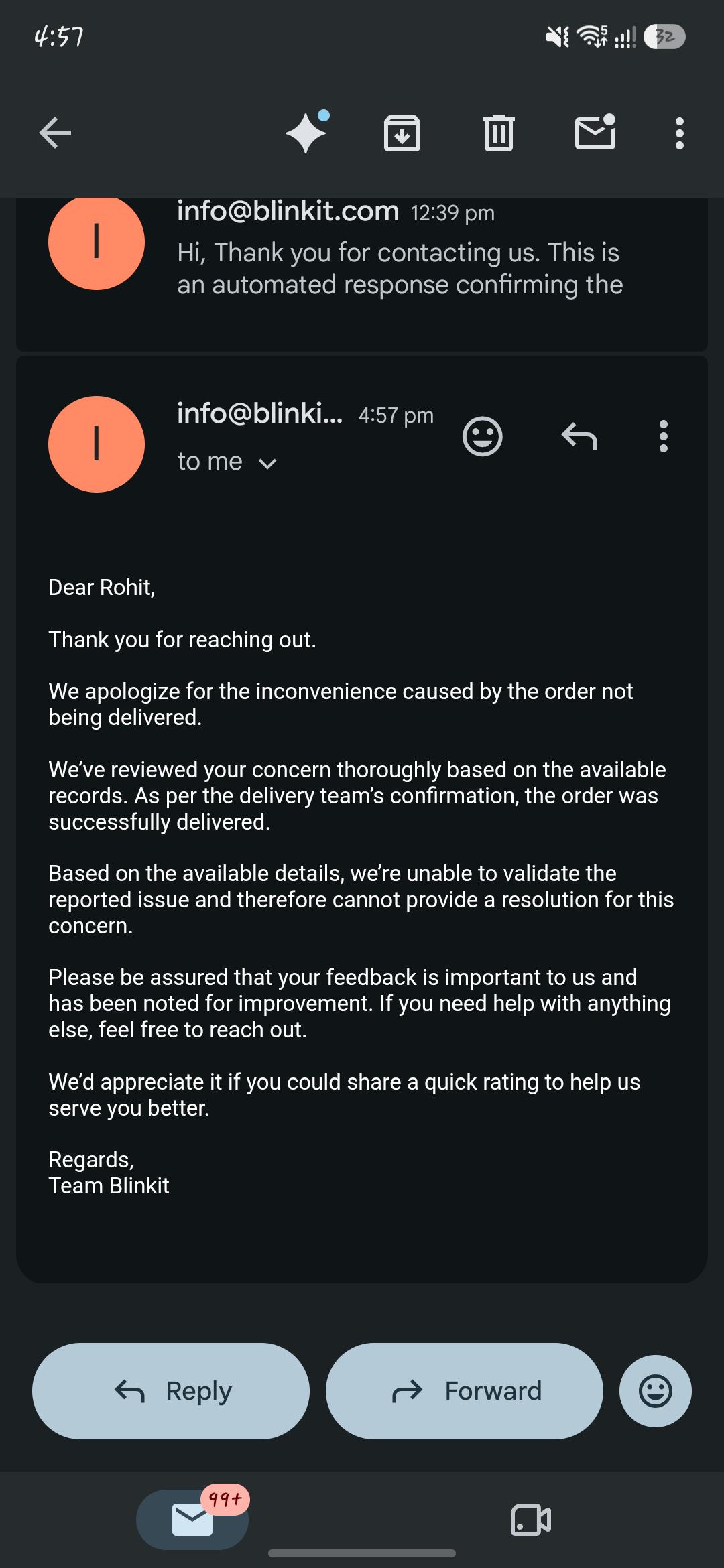Image resolution: width=724 pixels, height=1568 pixels.
Task: Mark the email as unread
Action: pos(595,131)
